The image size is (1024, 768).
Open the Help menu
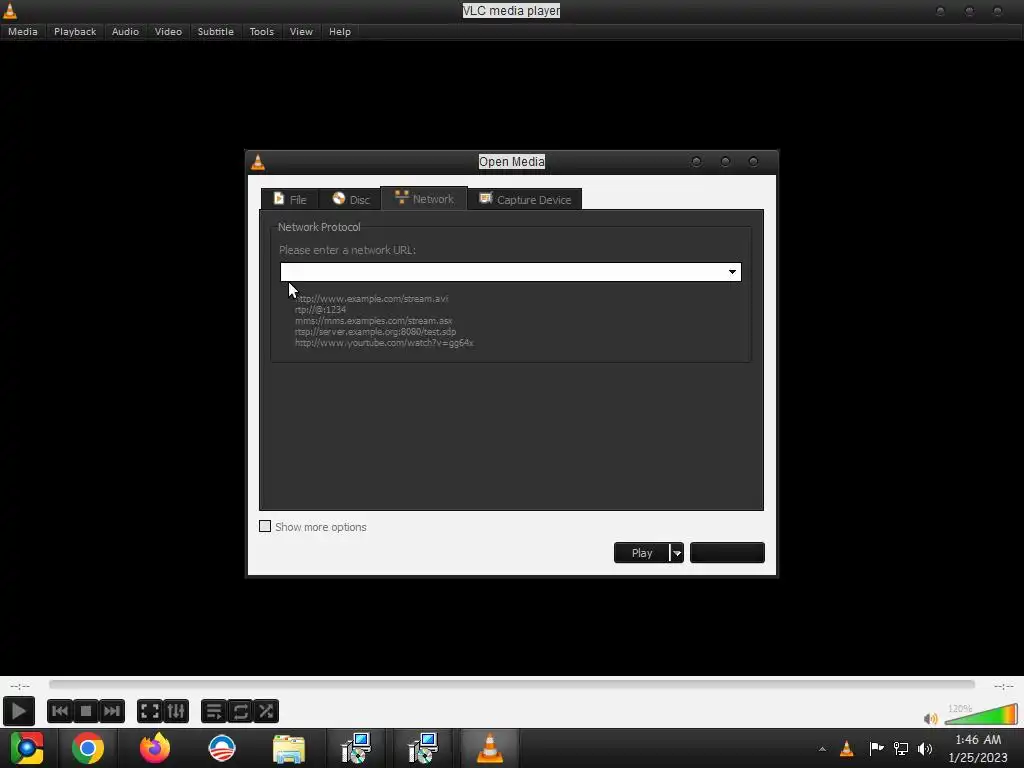click(340, 31)
